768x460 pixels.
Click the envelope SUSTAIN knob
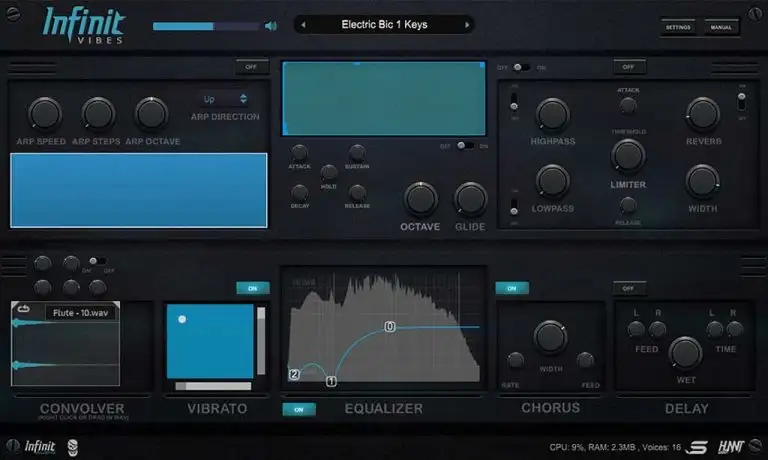pyautogui.click(x=357, y=153)
